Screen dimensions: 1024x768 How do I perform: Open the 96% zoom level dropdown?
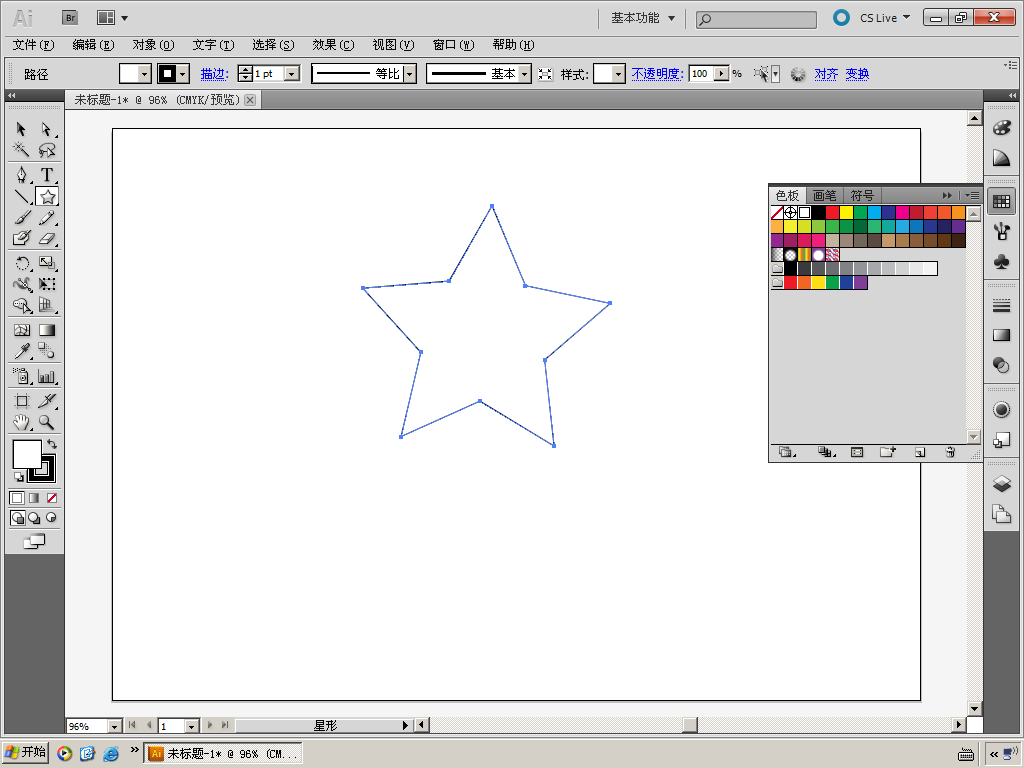pos(114,726)
